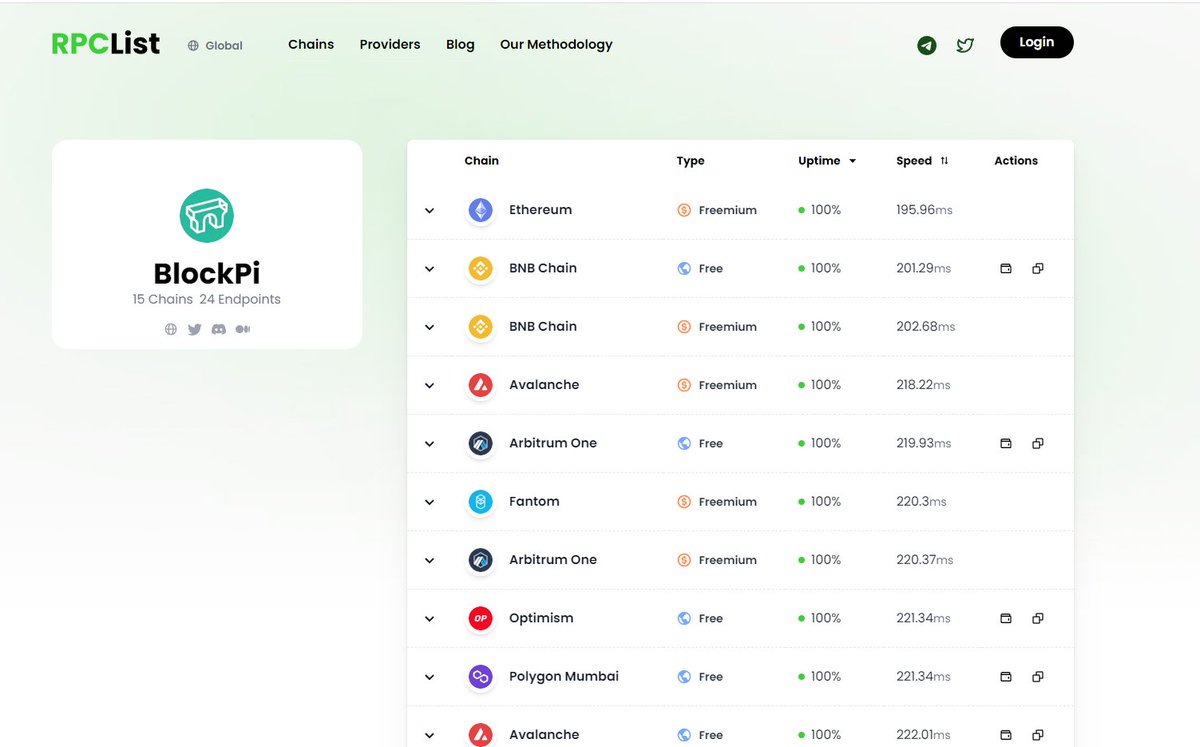Click the Polygon Mumbai chain name
Viewport: 1200px width, 747px height.
(564, 676)
